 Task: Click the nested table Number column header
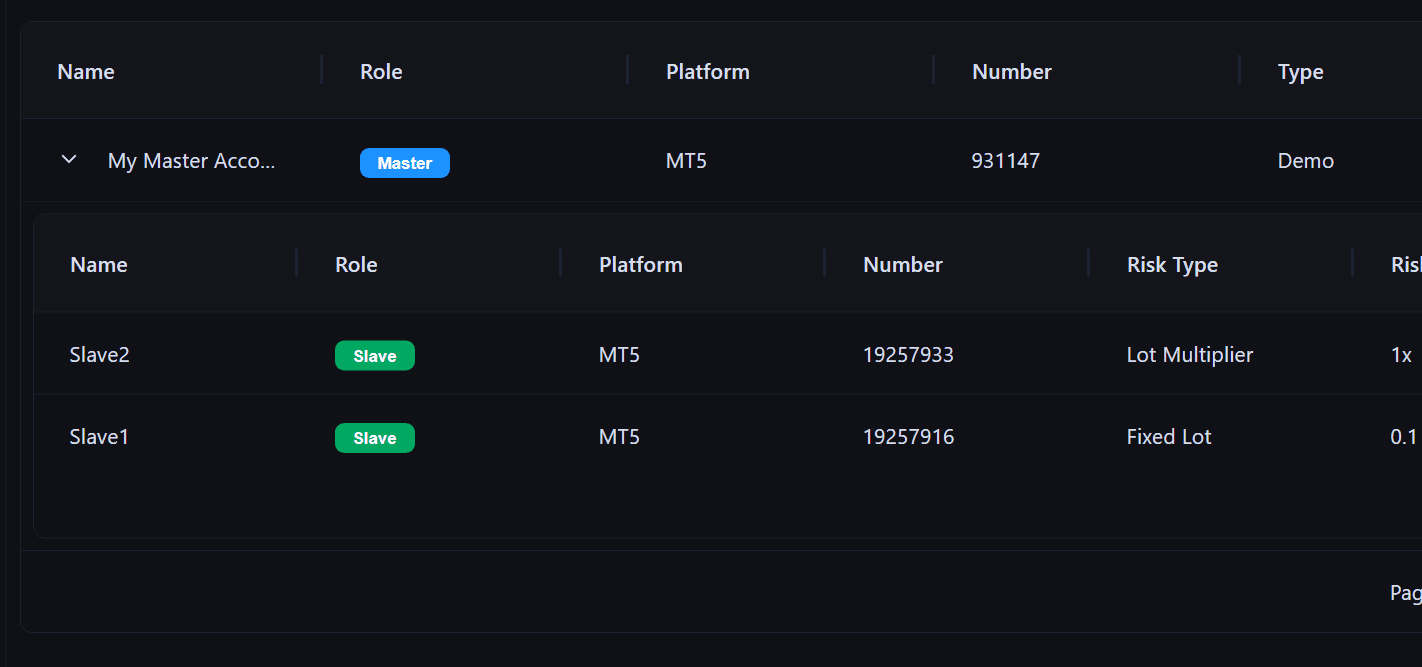point(902,265)
